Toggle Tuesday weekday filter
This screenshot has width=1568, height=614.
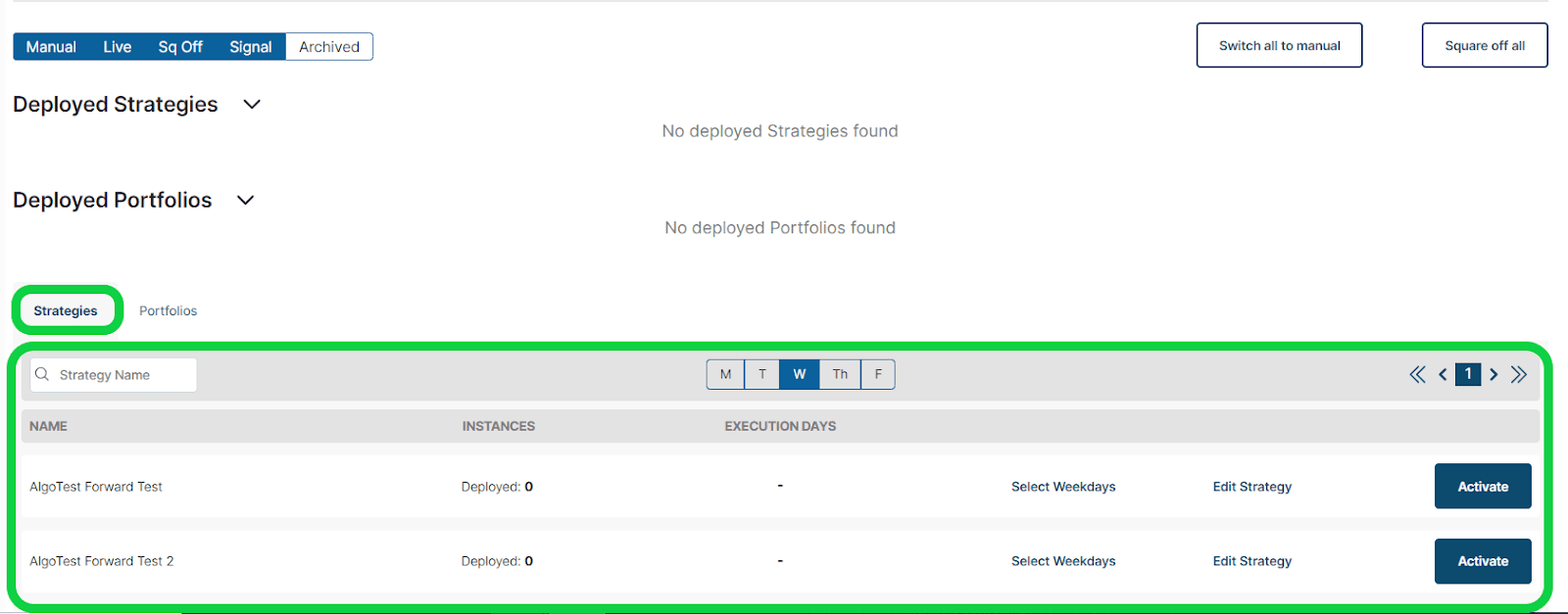click(x=762, y=374)
